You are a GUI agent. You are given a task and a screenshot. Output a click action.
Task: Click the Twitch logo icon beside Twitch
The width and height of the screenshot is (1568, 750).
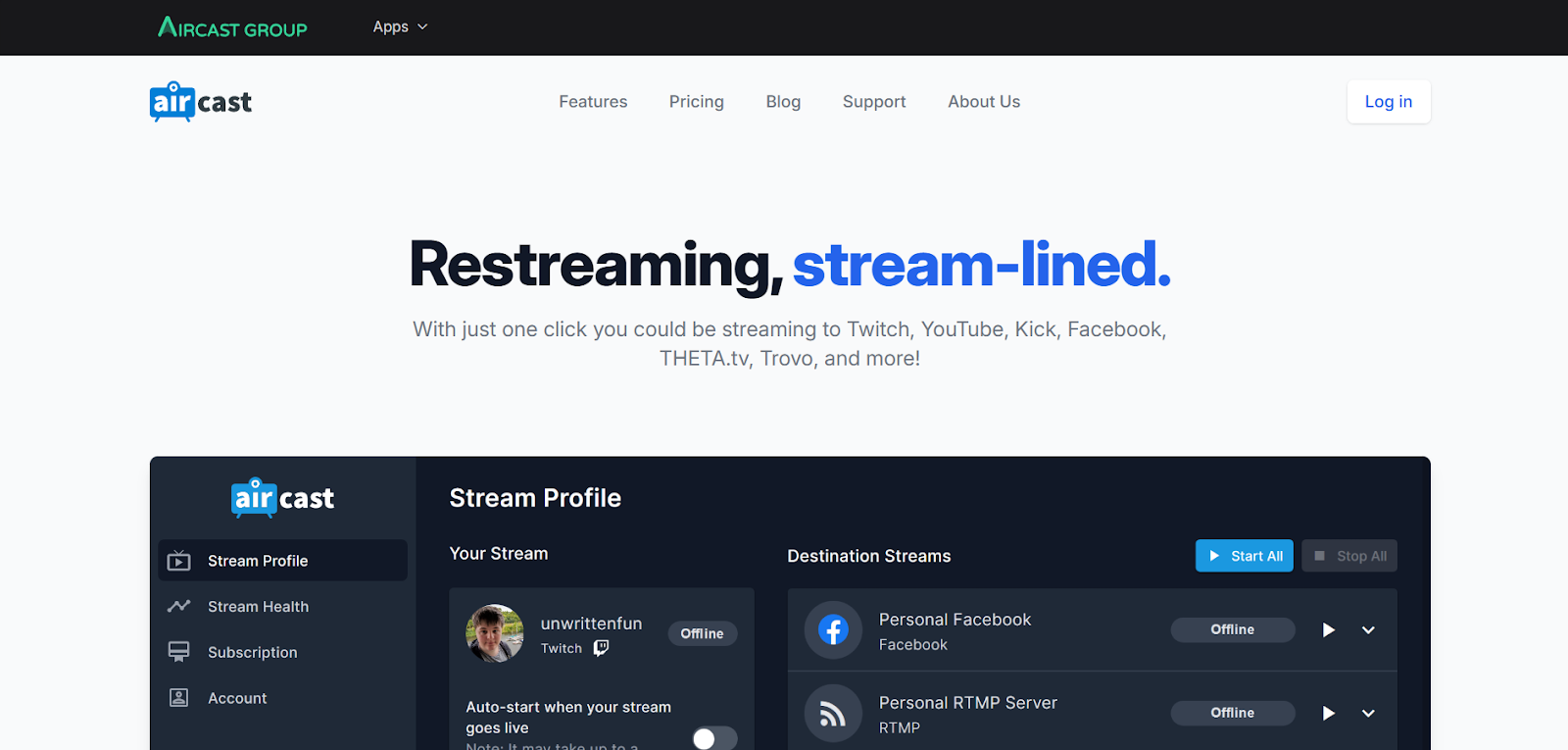point(601,648)
